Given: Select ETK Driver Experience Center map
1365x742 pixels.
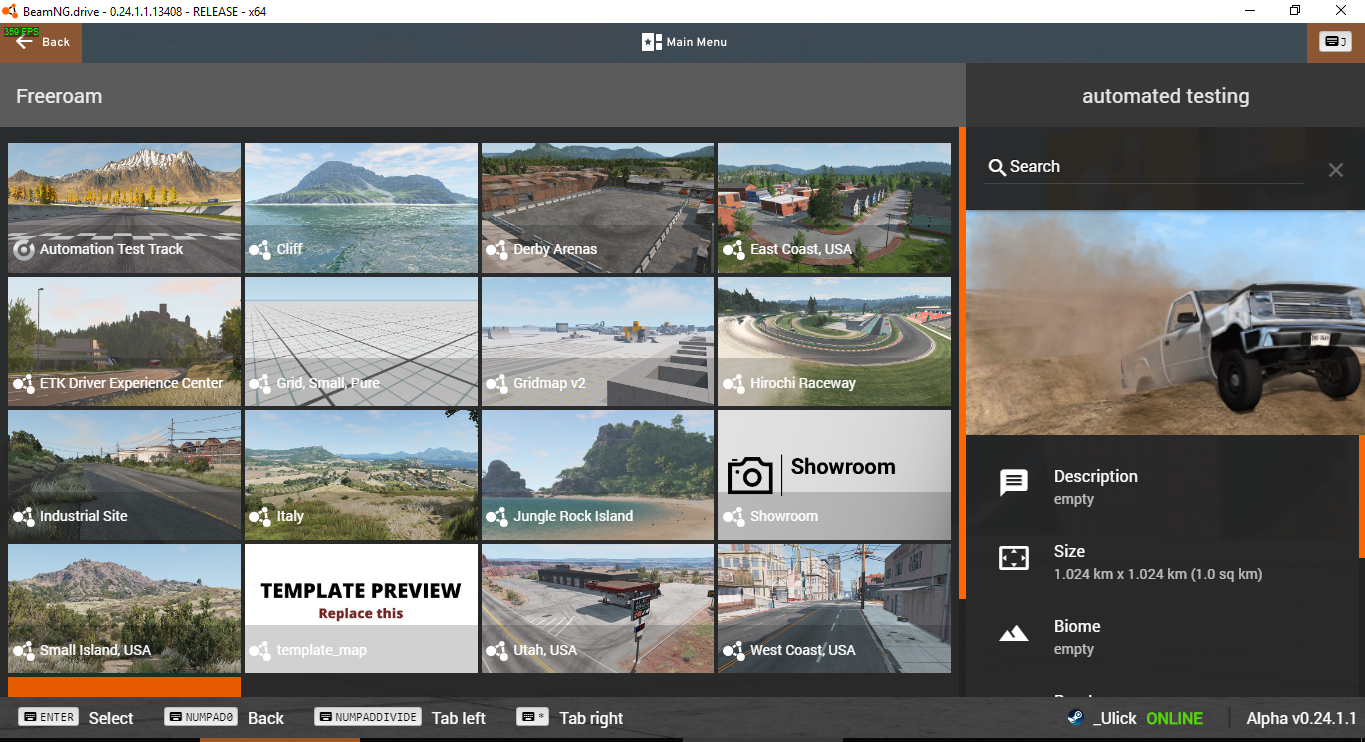Looking at the screenshot, I should (124, 342).
